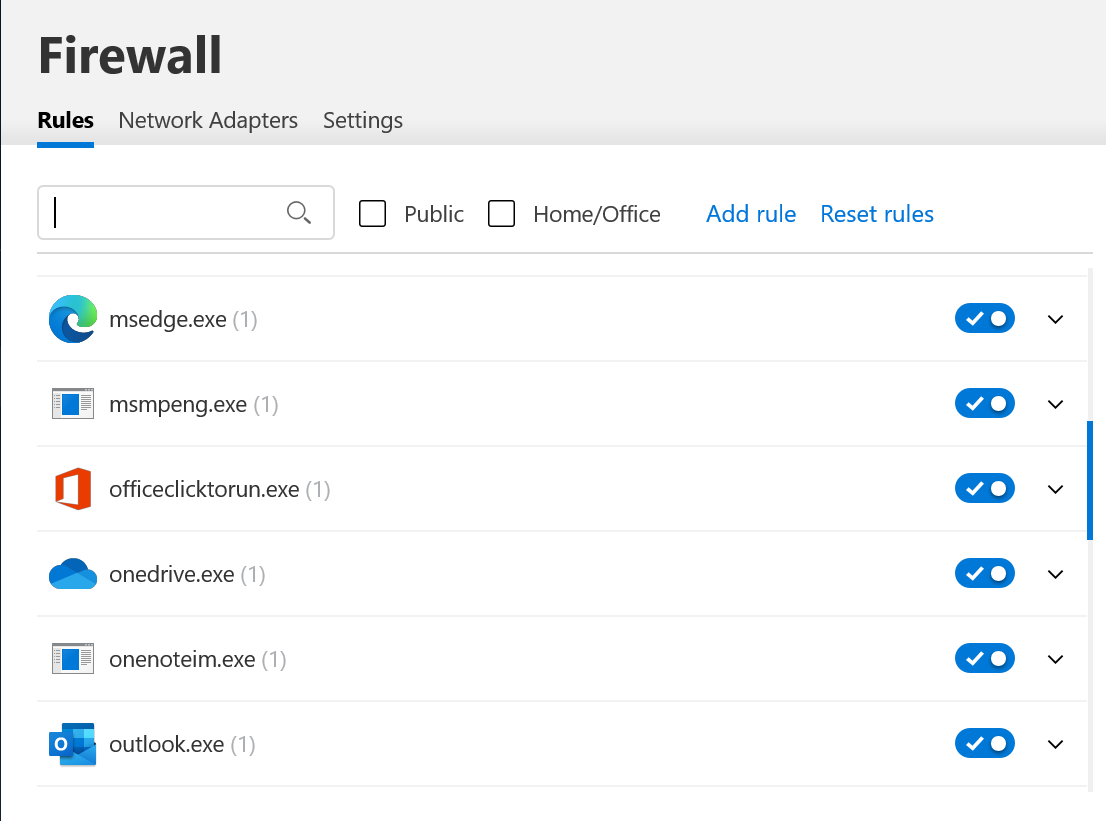This screenshot has height=821, width=1106.
Task: Expand the msmpeng.exe row chevron
Action: pyautogui.click(x=1055, y=404)
